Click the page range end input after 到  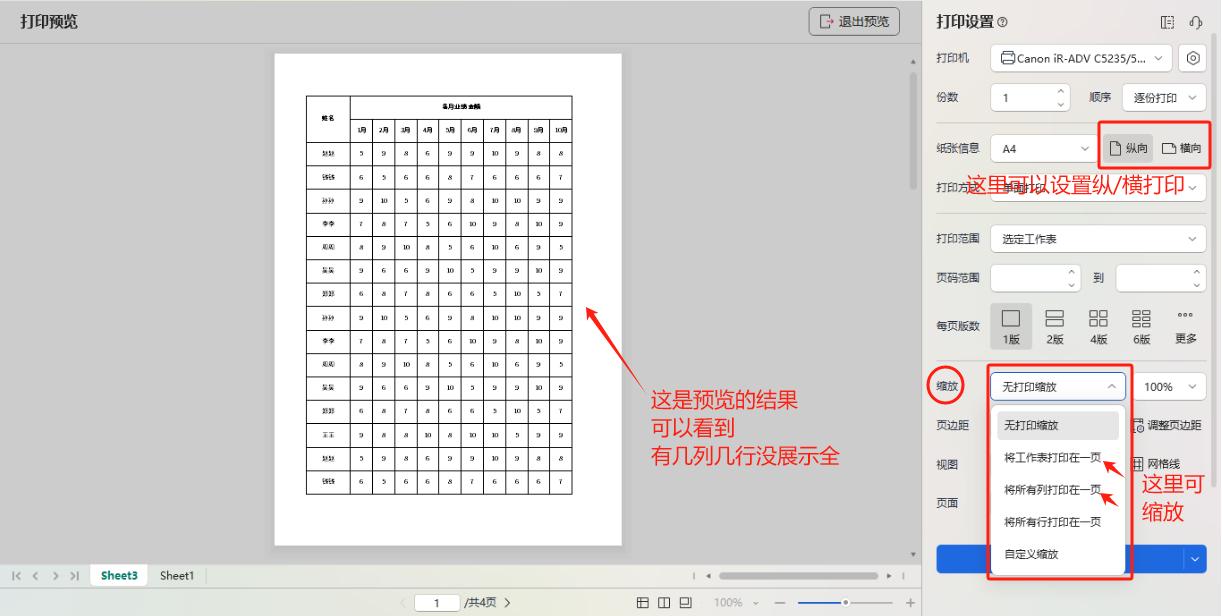point(1153,278)
